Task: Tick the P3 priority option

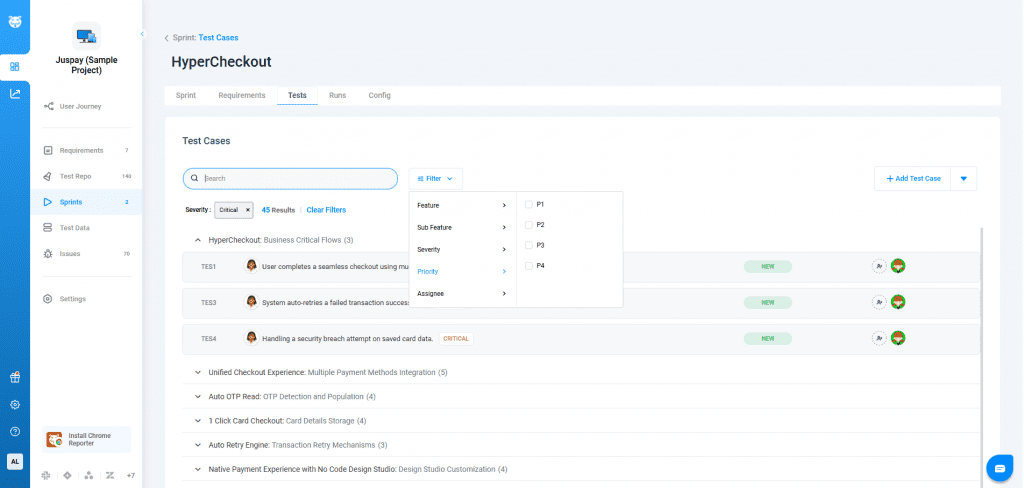Action: coord(529,245)
